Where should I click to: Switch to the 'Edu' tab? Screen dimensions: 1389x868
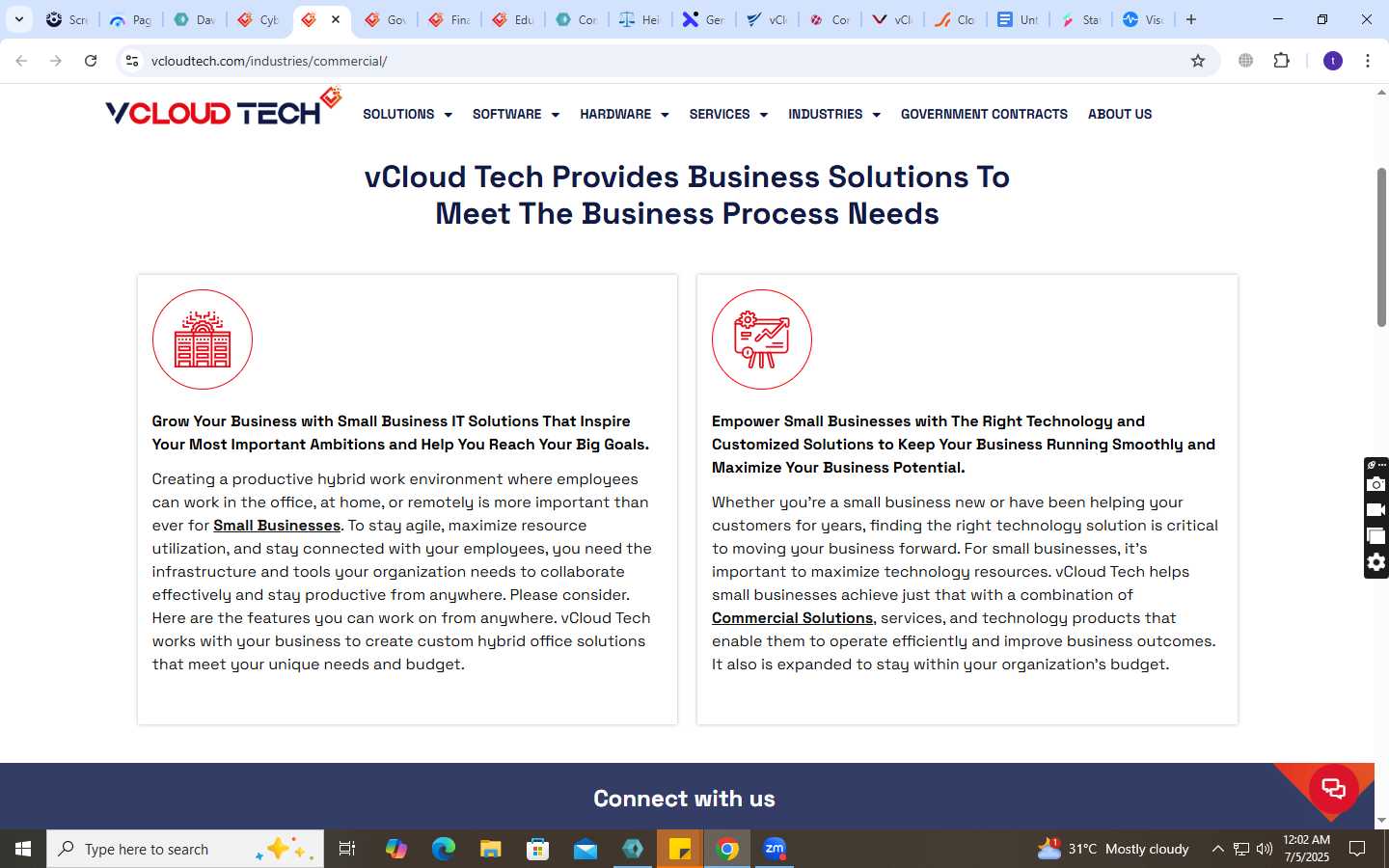(x=512, y=19)
